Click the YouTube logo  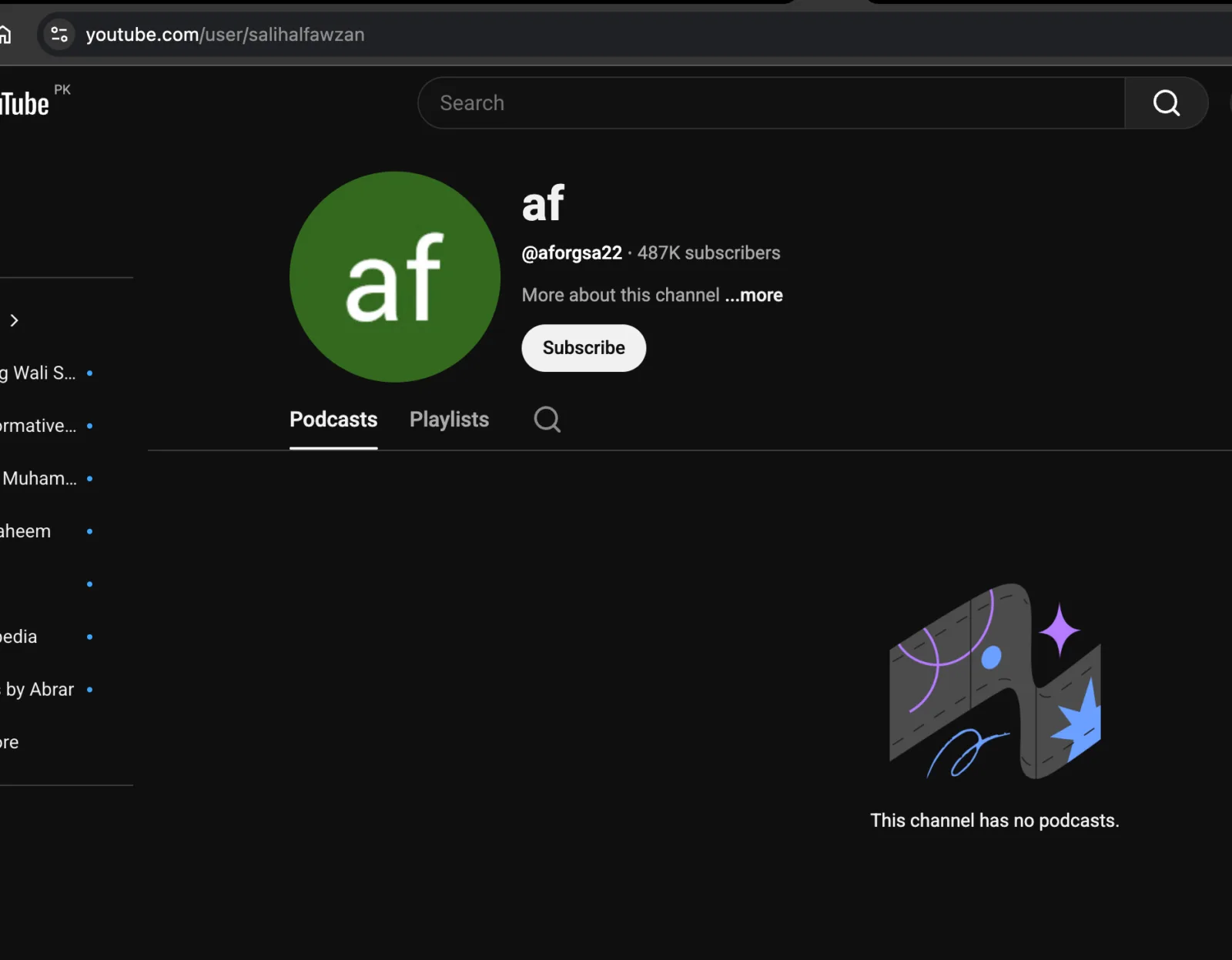point(25,104)
